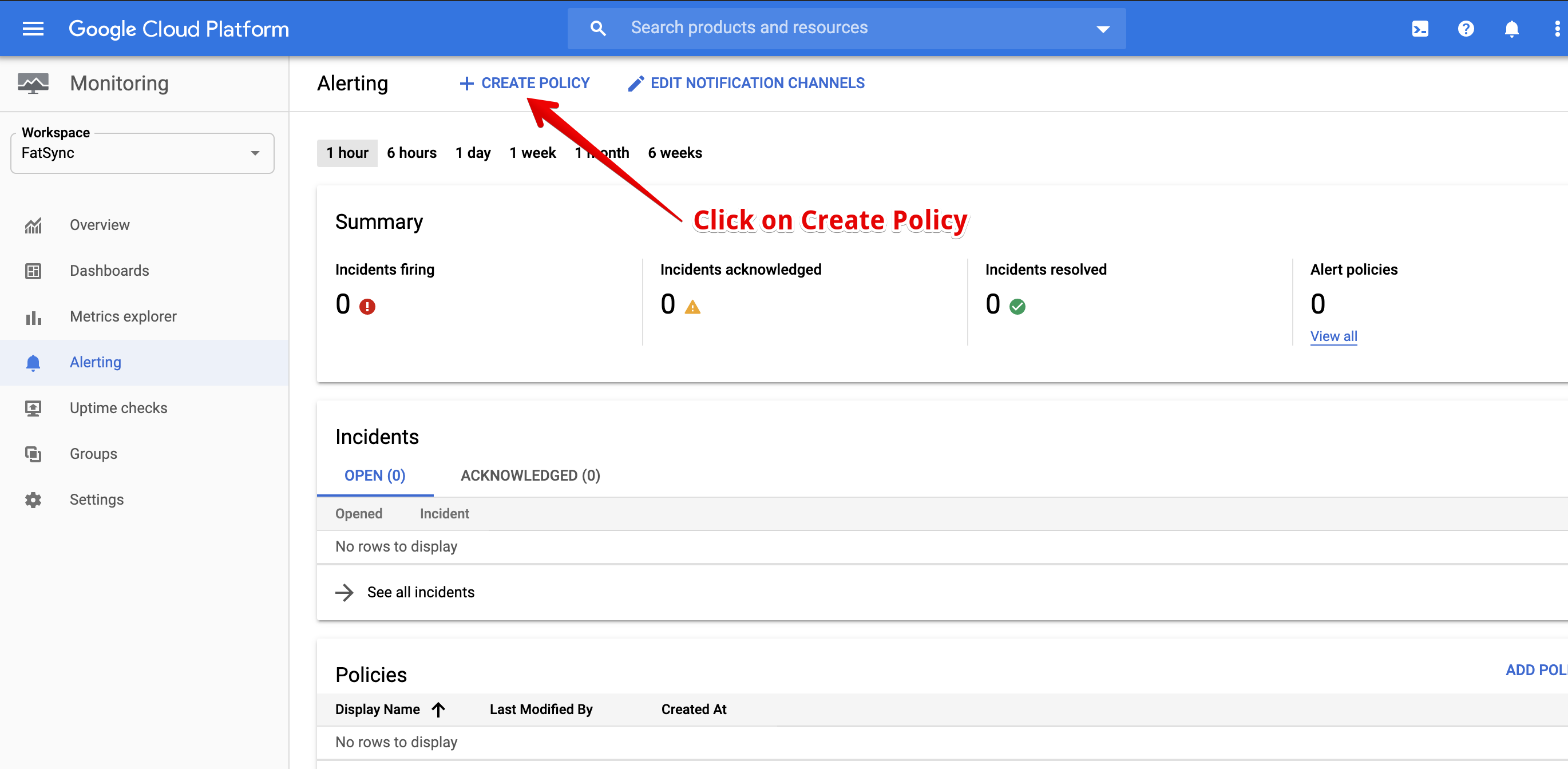Viewport: 1568px width, 769px height.
Task: Activate Cloud Shell icon
Action: [x=1420, y=29]
